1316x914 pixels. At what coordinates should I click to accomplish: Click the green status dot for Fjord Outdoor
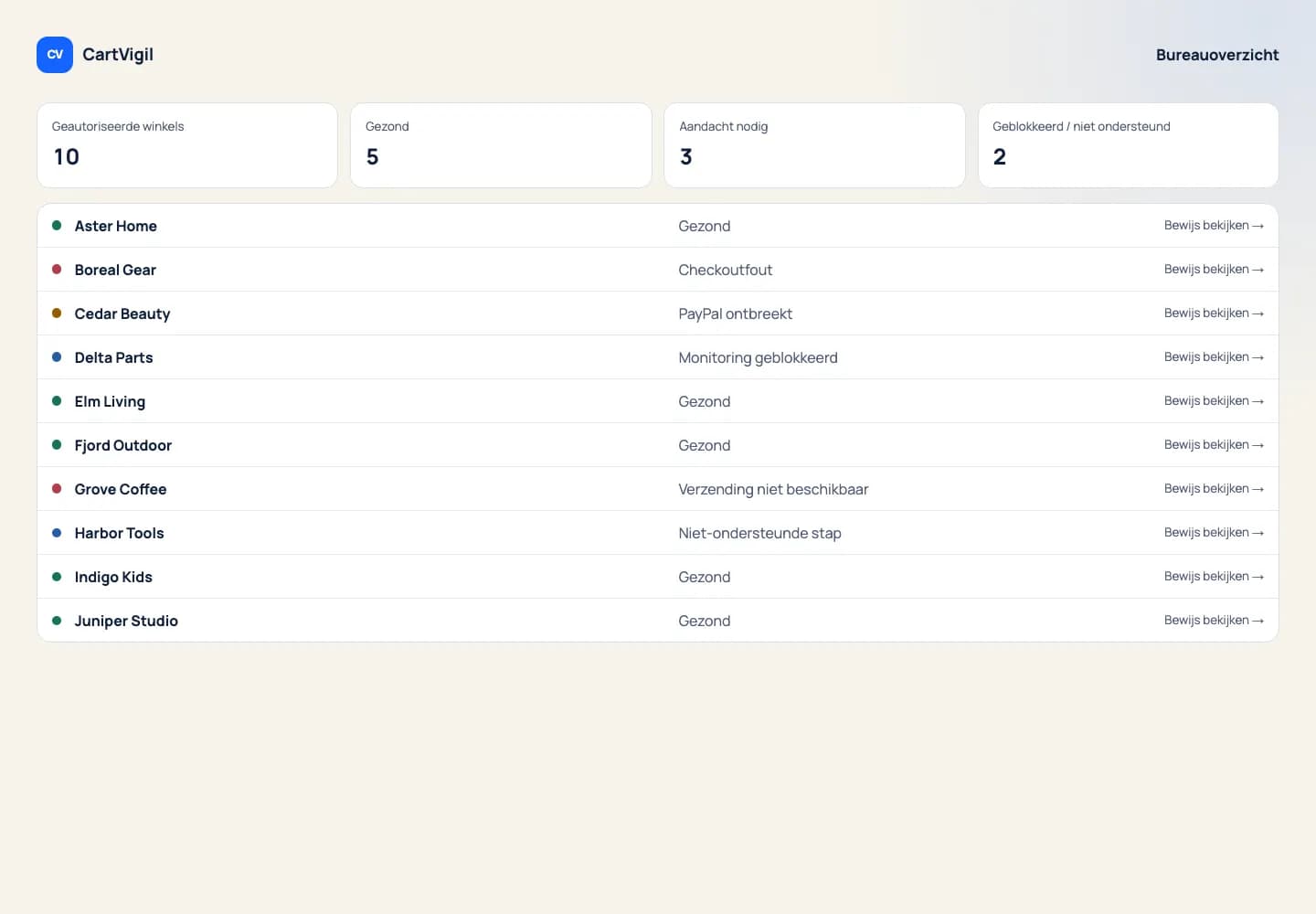pyautogui.click(x=57, y=445)
